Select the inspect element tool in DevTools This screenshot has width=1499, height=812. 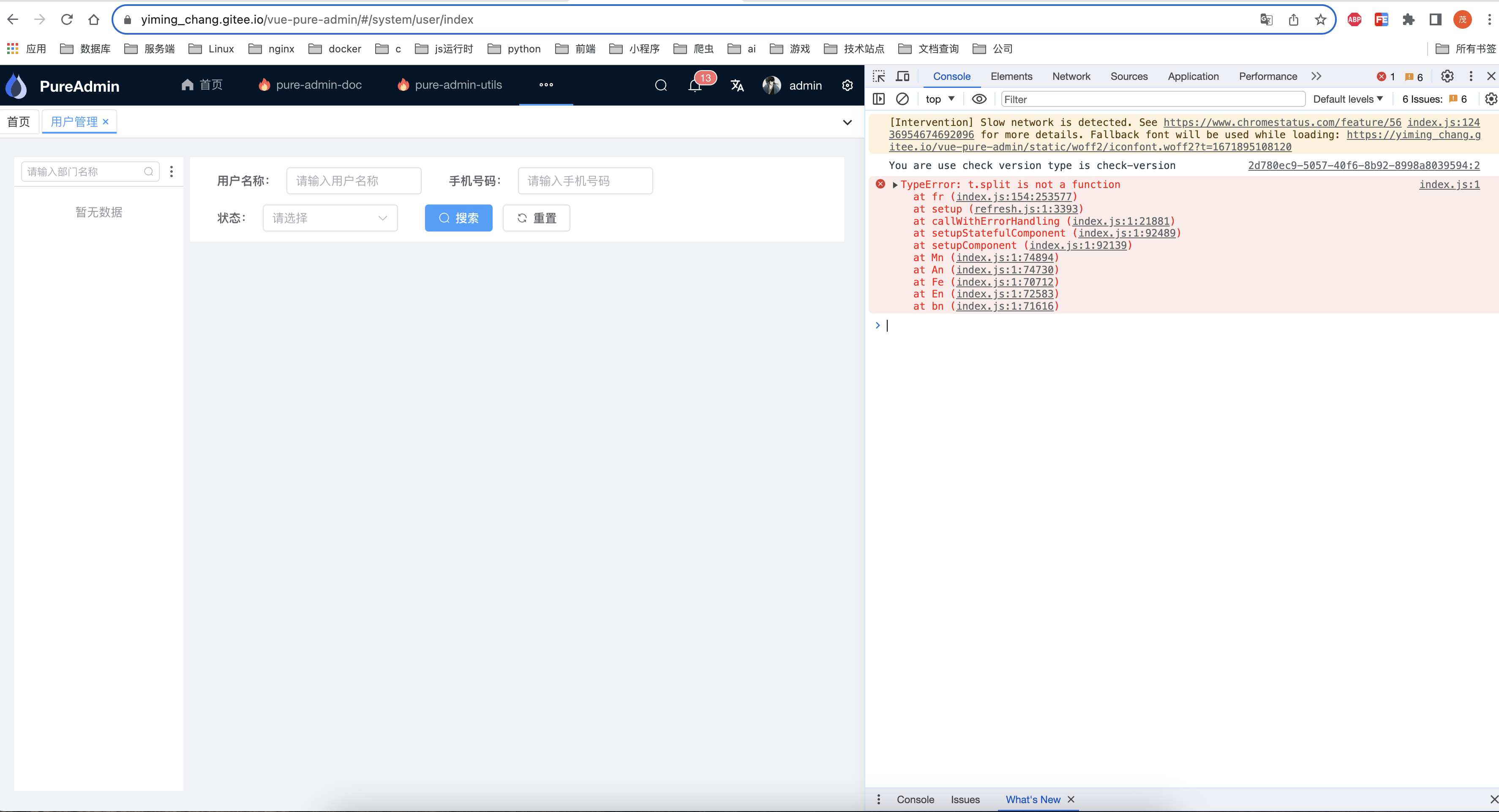tap(879, 76)
